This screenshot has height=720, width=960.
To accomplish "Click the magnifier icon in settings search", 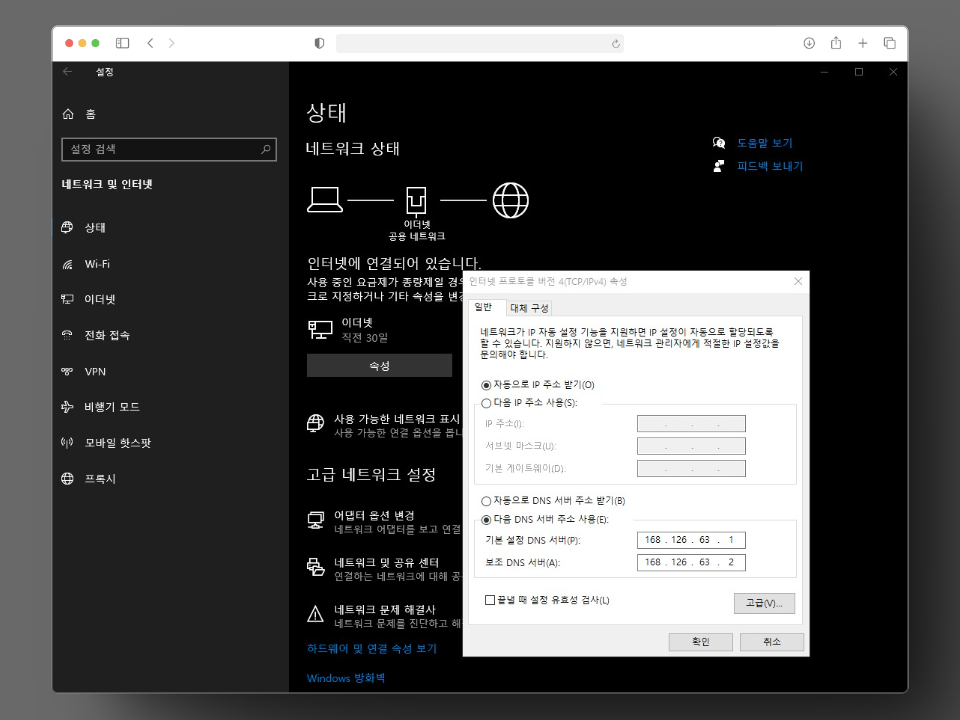I will click(x=266, y=149).
